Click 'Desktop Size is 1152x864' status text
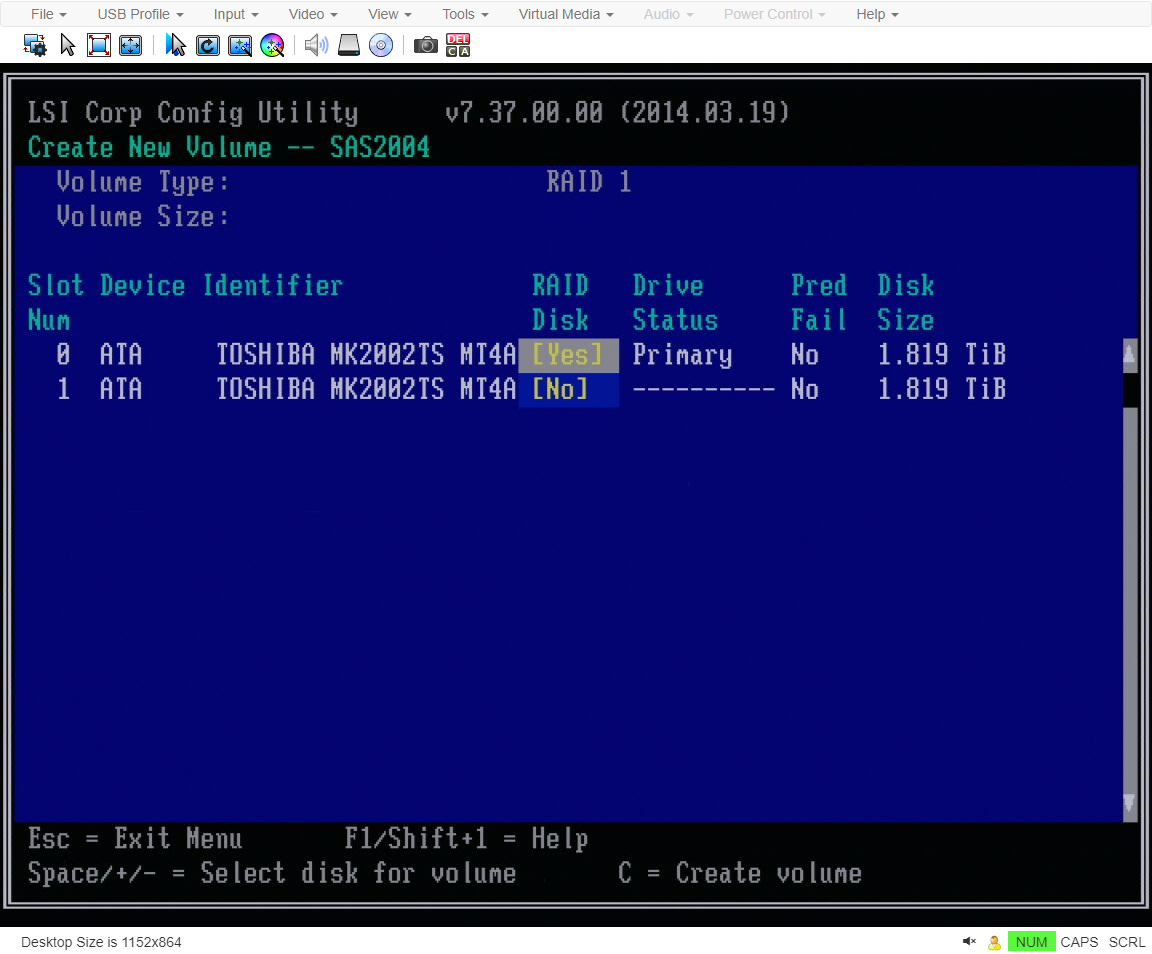The image size is (1152, 954). pyautogui.click(x=101, y=942)
